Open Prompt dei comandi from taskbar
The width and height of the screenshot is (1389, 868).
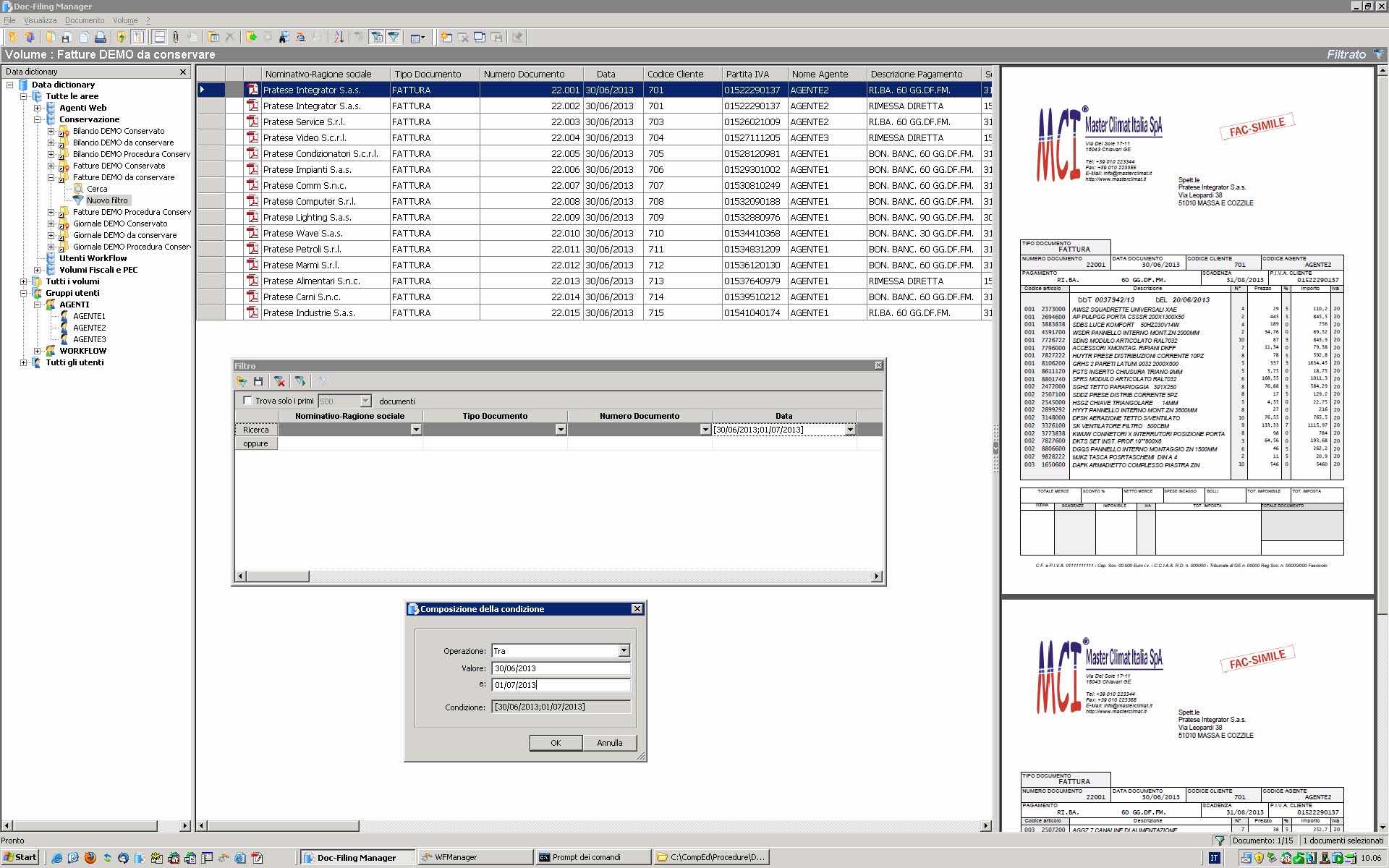[593, 857]
